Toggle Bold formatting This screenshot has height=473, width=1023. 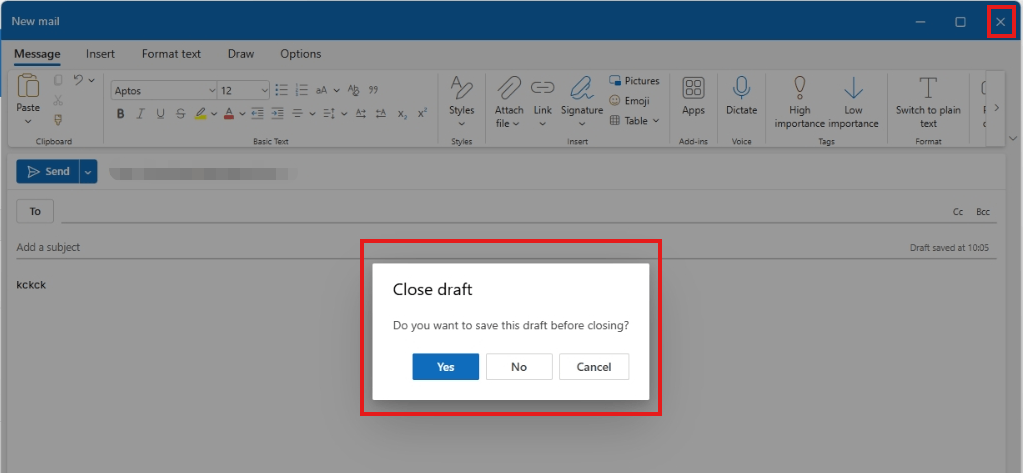[x=120, y=114]
